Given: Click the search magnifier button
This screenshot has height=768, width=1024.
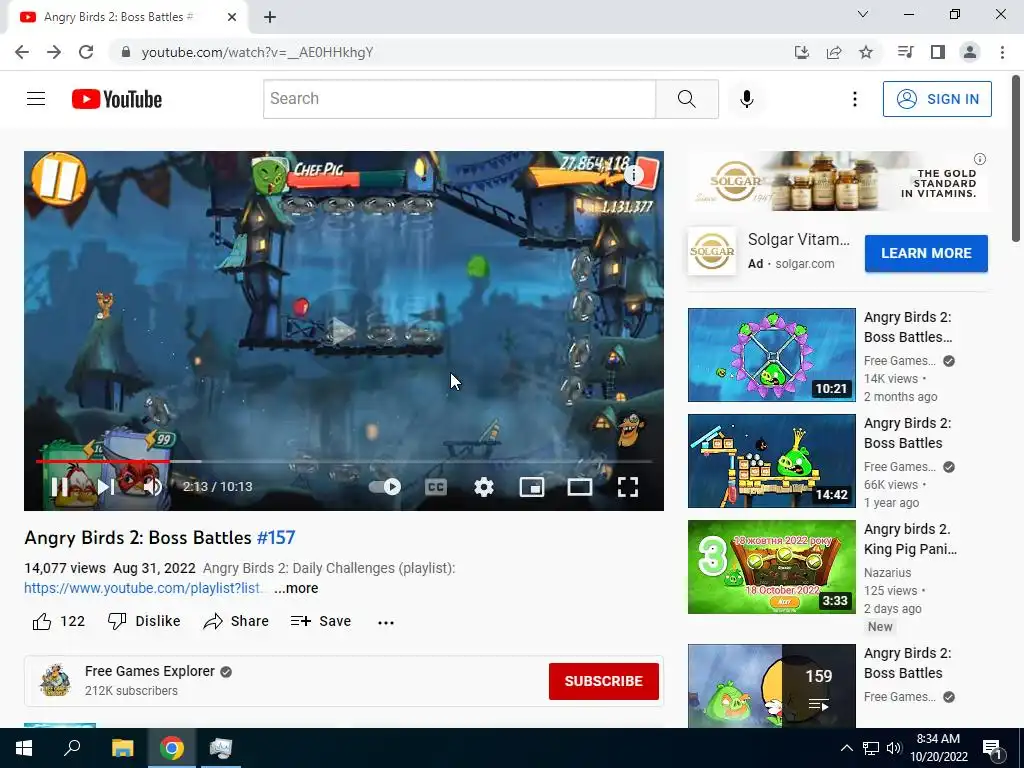Looking at the screenshot, I should pos(687,99).
